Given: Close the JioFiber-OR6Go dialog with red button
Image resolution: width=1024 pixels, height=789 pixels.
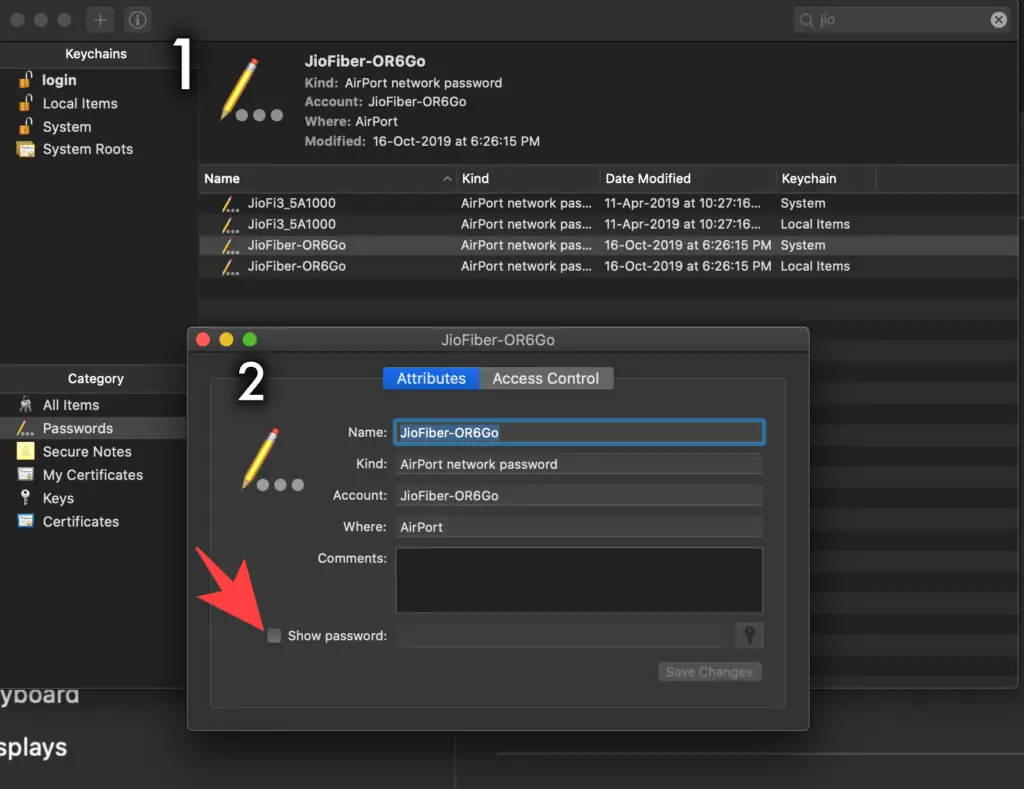Looking at the screenshot, I should tap(203, 340).
